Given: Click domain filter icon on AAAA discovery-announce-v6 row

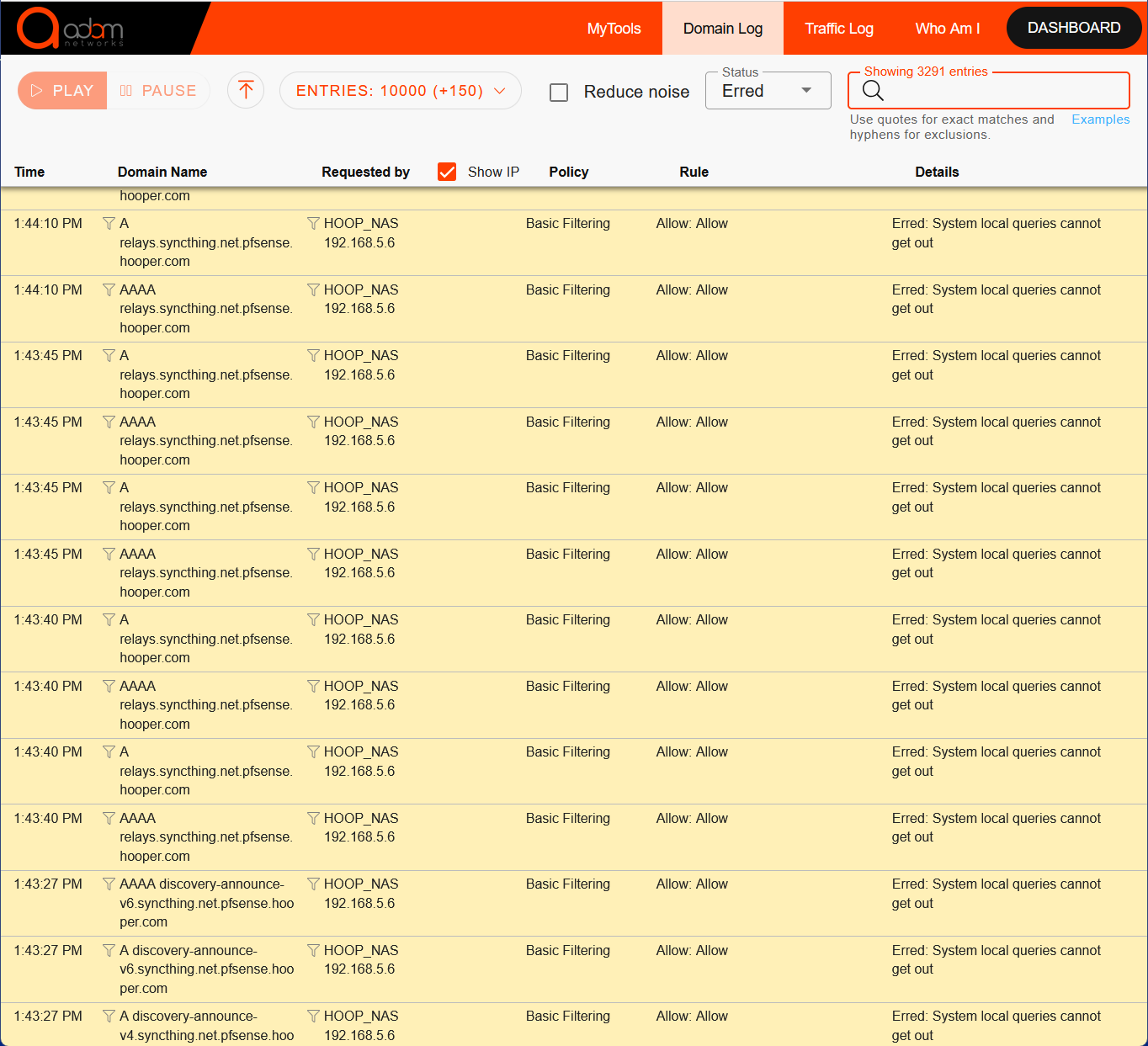Looking at the screenshot, I should pyautogui.click(x=109, y=884).
